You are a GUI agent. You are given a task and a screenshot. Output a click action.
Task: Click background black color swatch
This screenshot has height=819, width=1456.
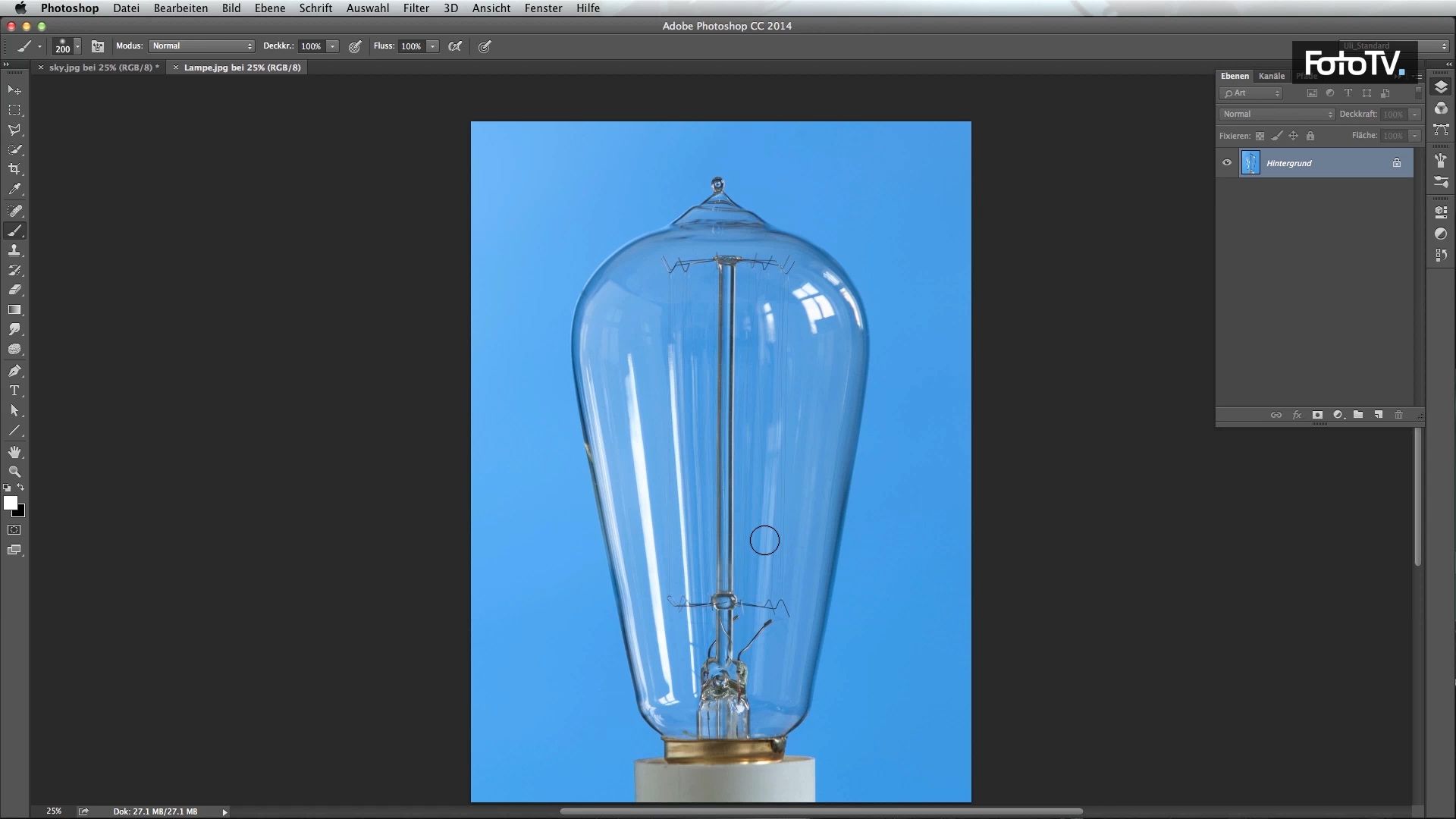click(x=20, y=513)
